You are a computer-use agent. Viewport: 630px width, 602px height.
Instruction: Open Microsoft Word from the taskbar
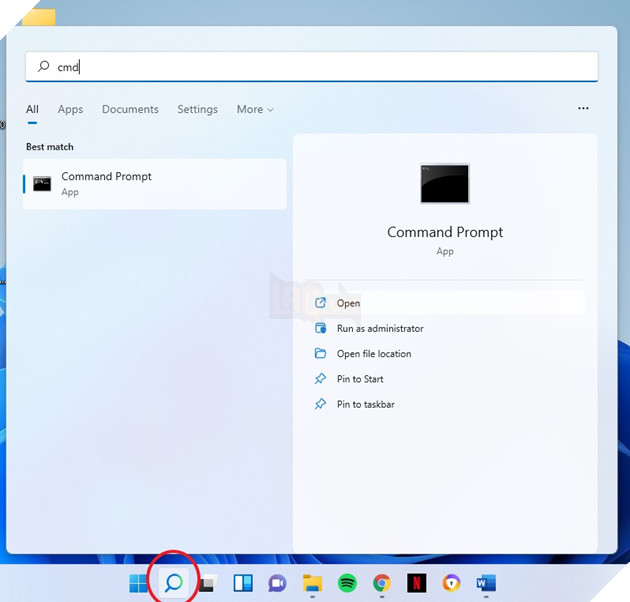coord(486,583)
